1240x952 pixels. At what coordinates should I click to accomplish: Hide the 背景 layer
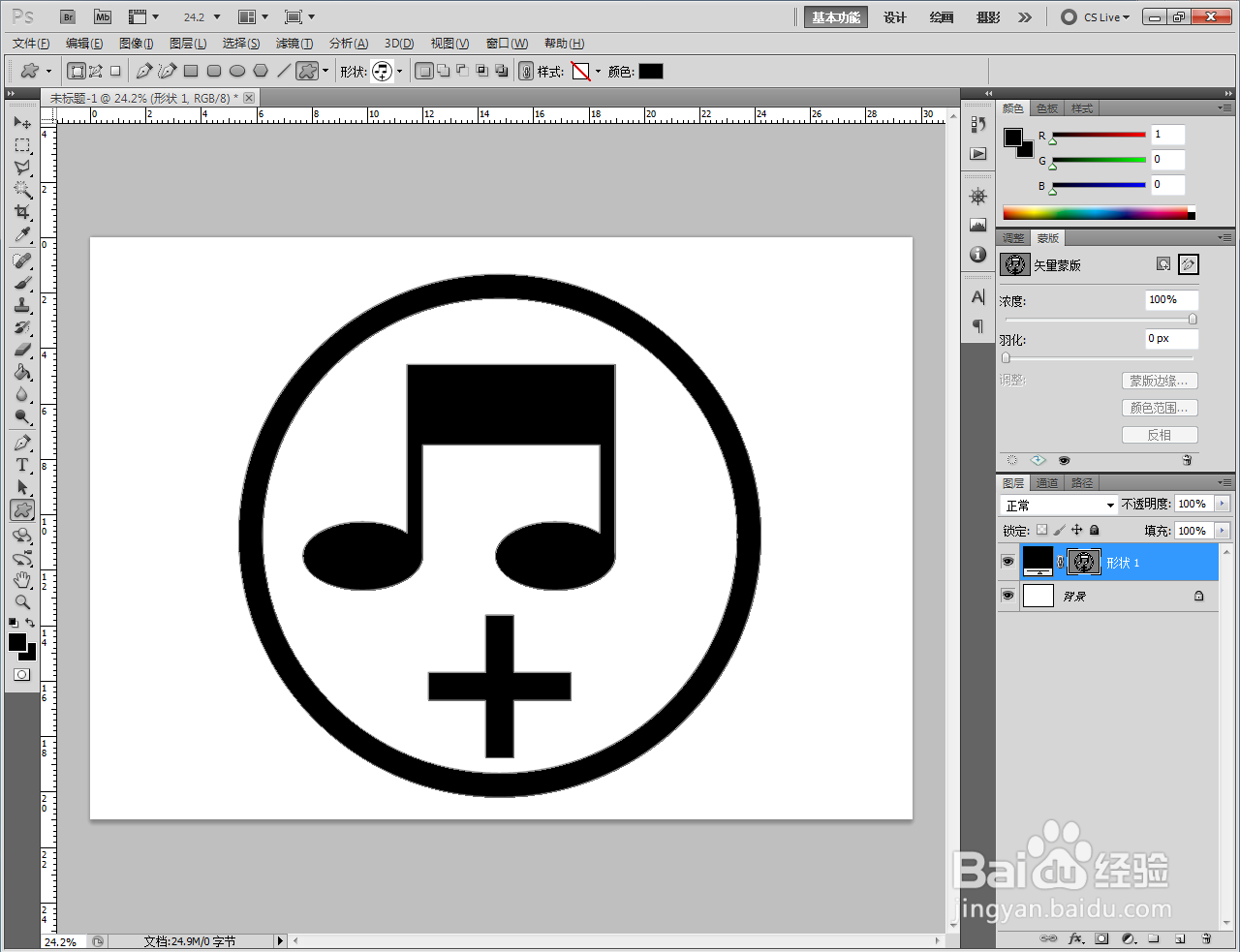(x=1007, y=596)
